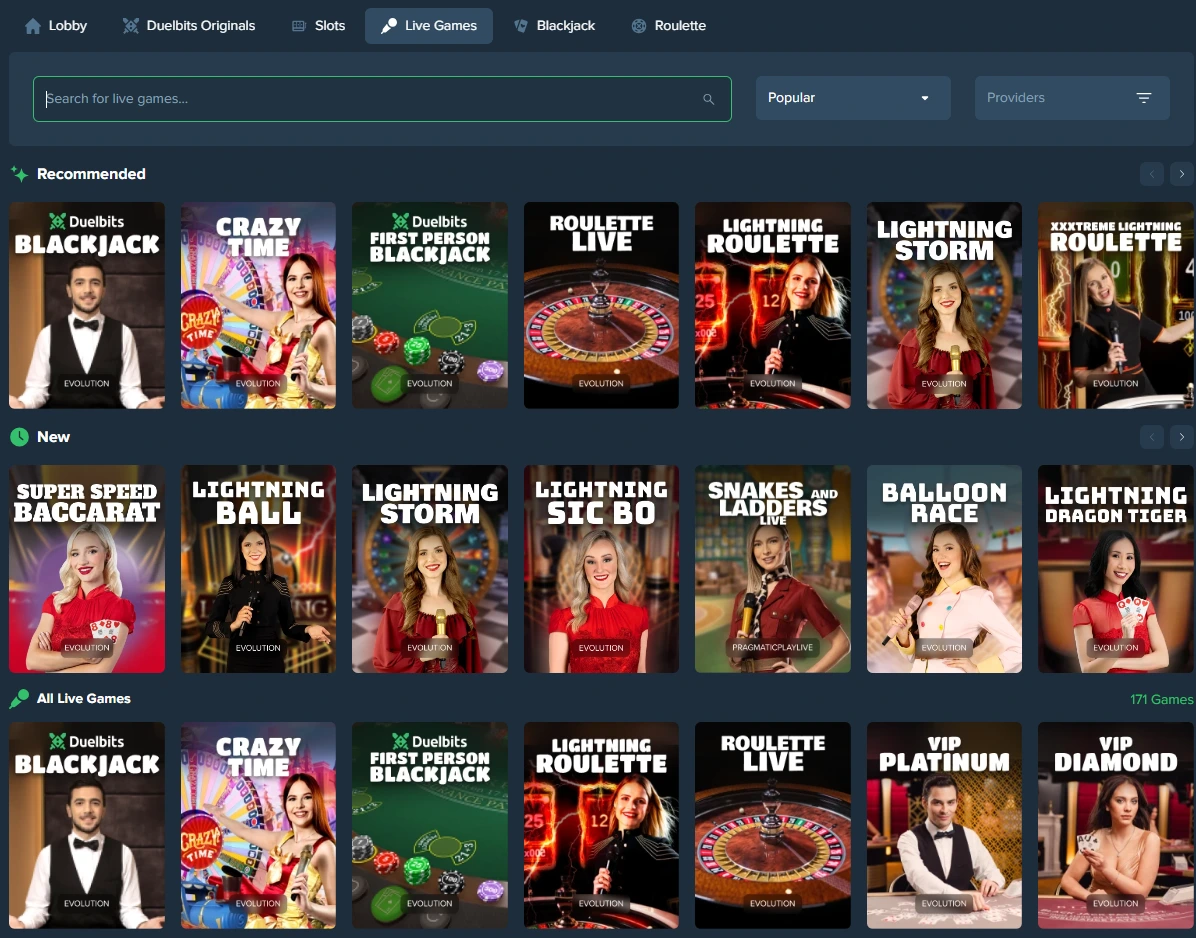Click the Duelbits Originals logo icon

point(131,26)
